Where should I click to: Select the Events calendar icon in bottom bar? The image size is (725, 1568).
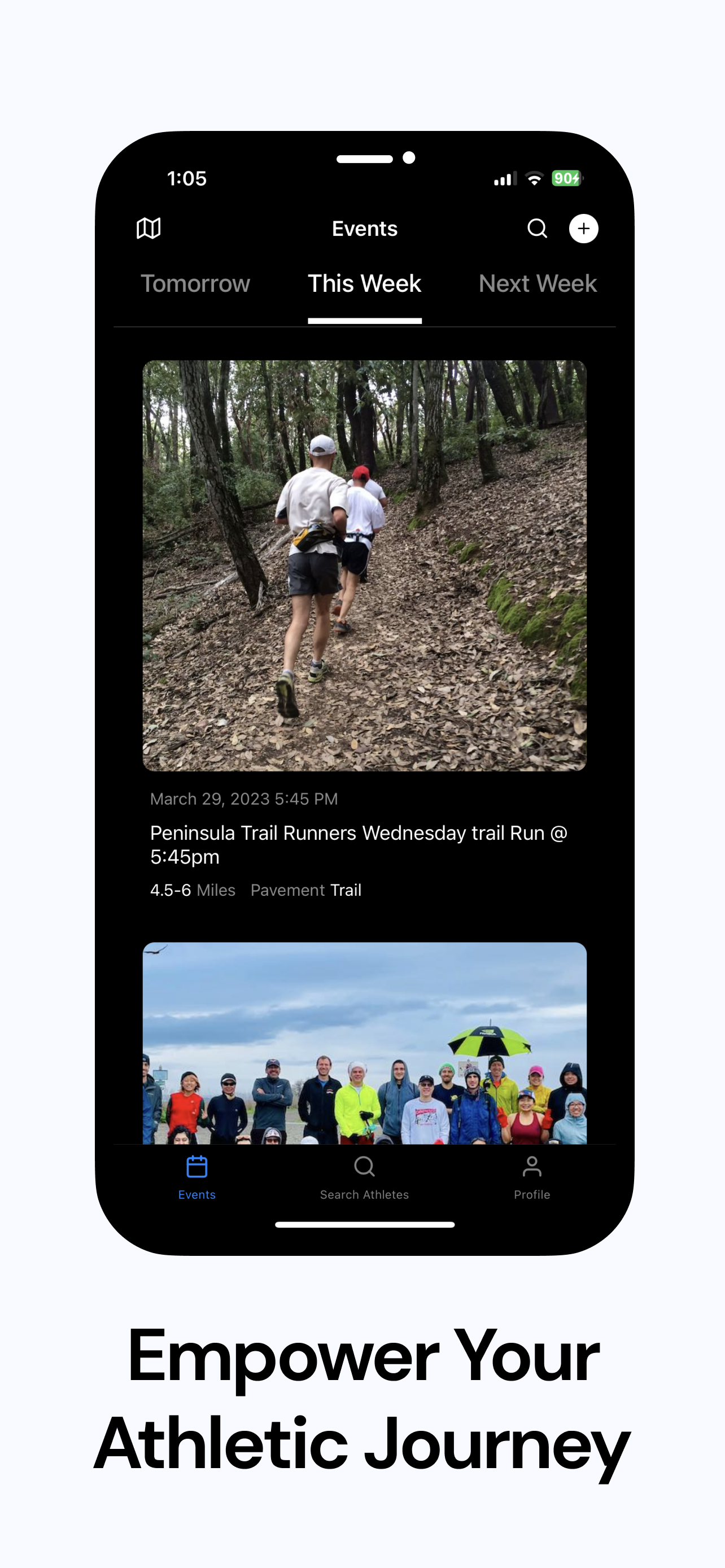click(196, 1166)
